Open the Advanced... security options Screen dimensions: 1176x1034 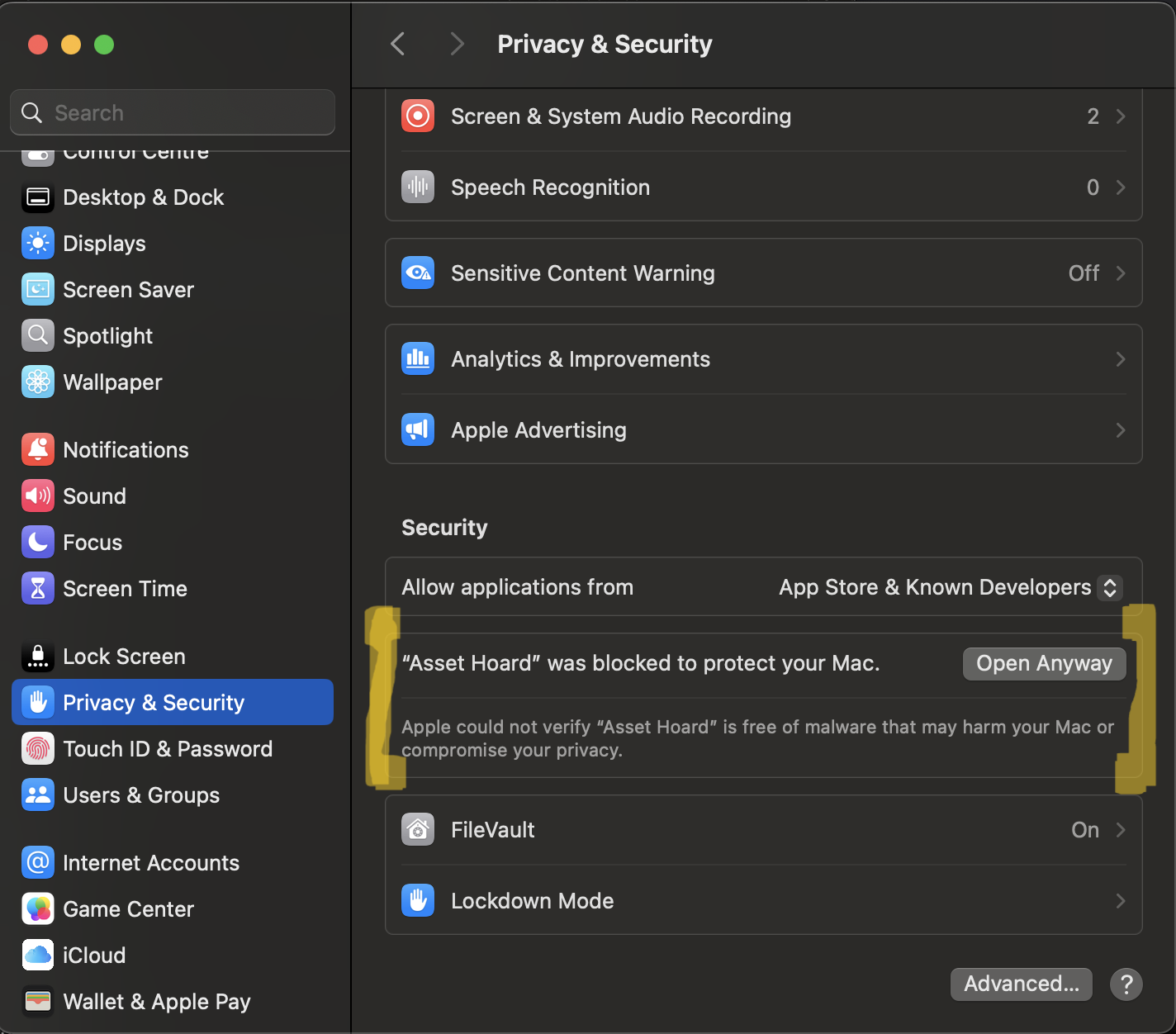click(x=1021, y=984)
